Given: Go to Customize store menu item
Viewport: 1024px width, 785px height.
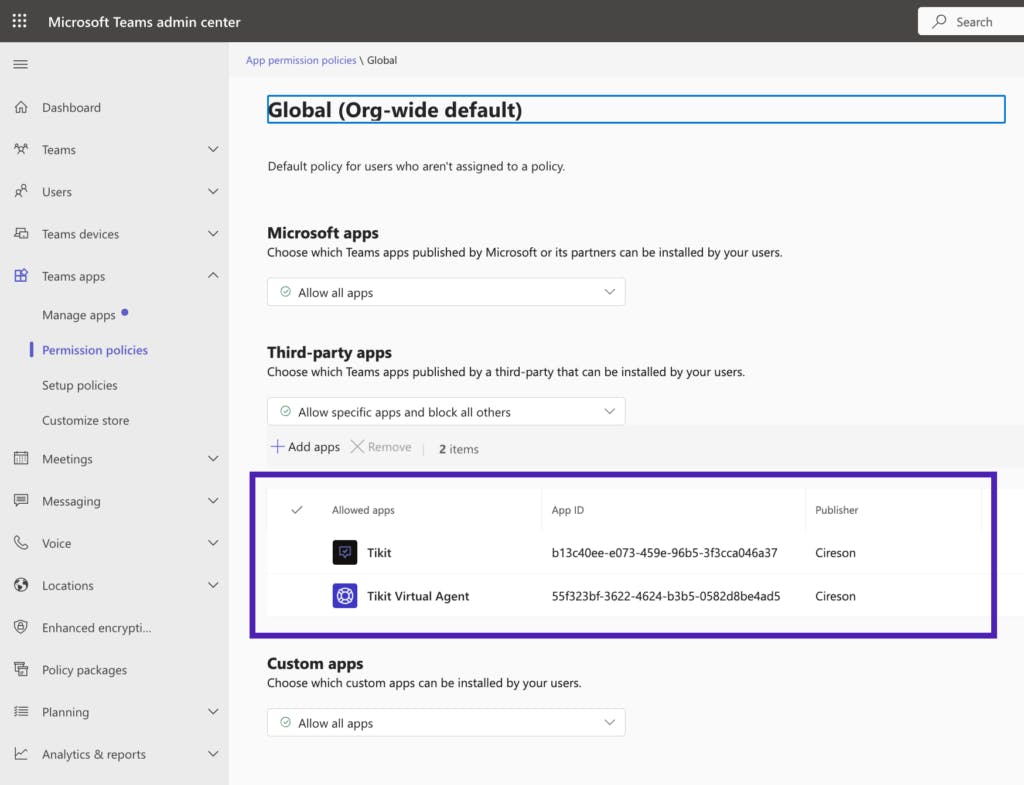Looking at the screenshot, I should [x=86, y=421].
